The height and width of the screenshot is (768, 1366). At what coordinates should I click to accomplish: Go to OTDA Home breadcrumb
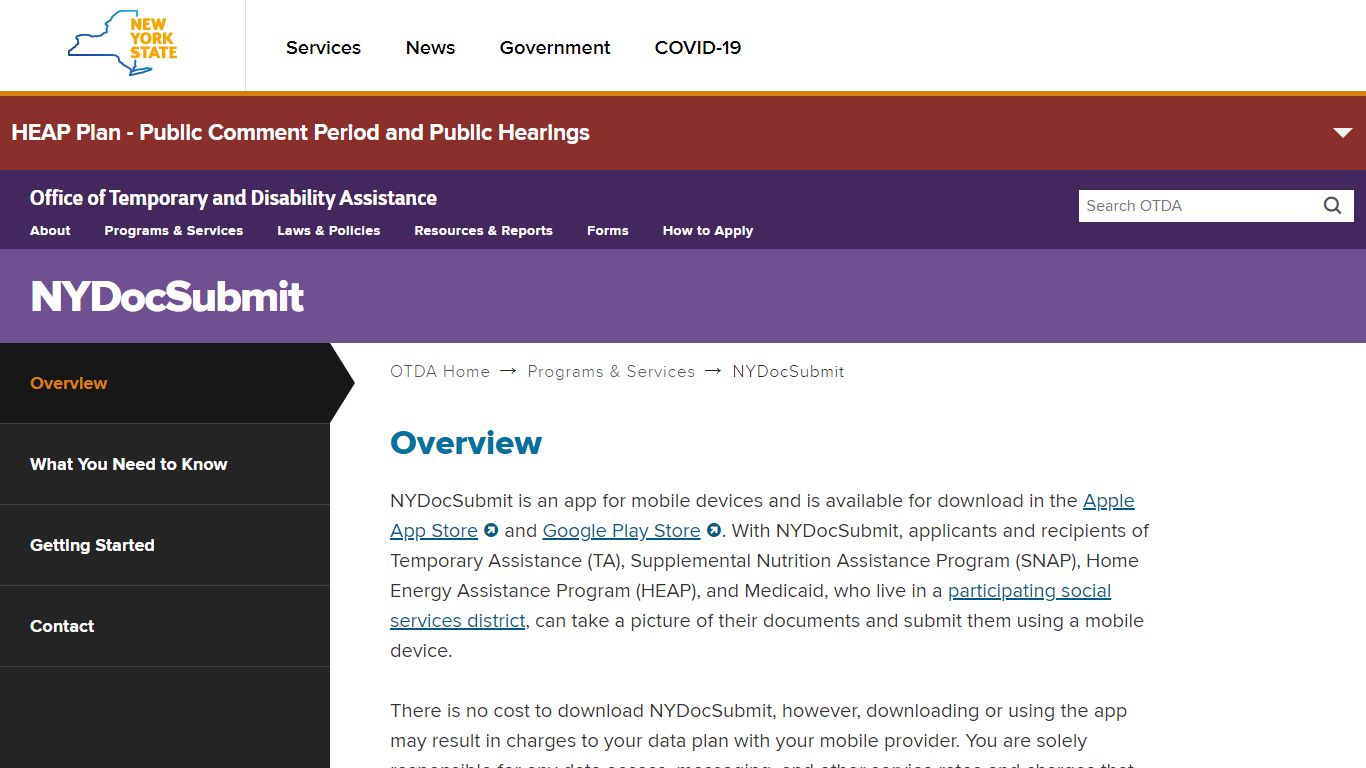coord(440,371)
